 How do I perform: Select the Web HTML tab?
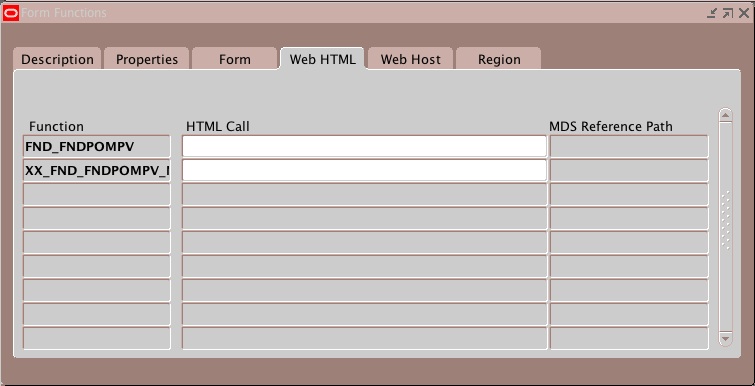click(x=323, y=59)
